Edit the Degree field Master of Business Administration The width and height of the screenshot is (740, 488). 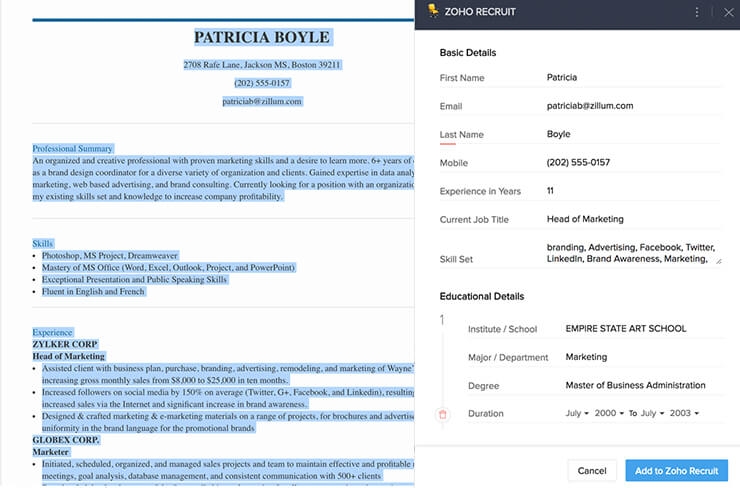point(643,385)
